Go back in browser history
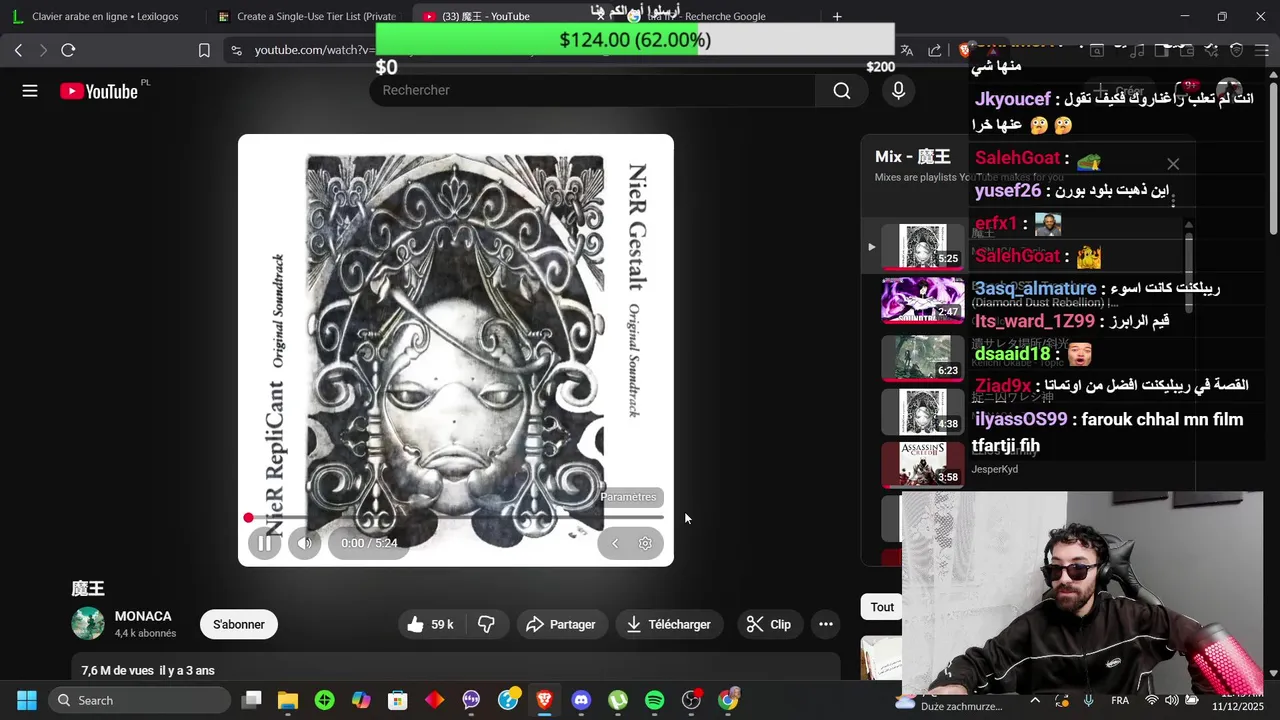Viewport: 1280px width, 720px height. click(x=18, y=50)
